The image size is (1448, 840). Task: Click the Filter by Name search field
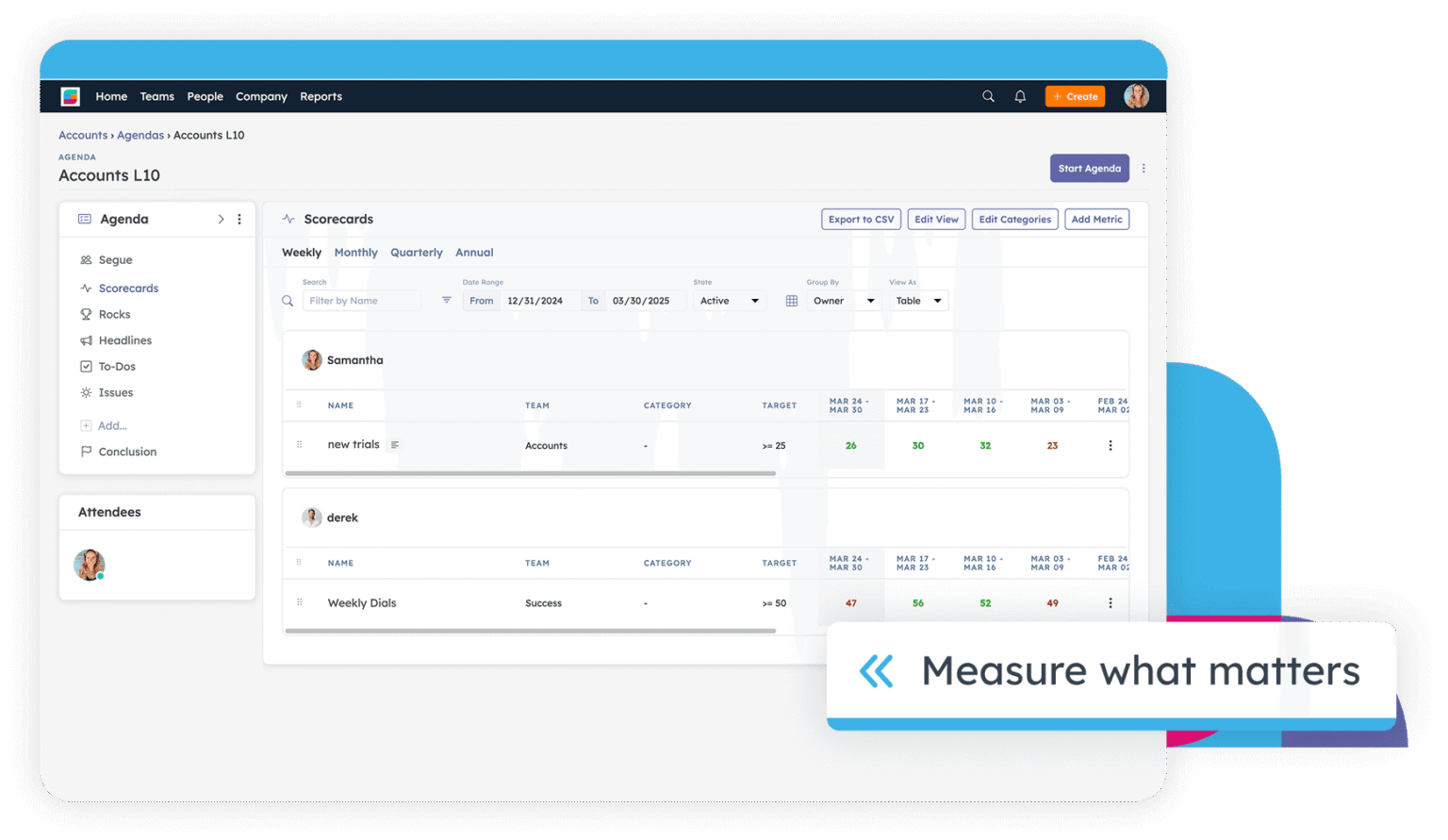click(361, 301)
